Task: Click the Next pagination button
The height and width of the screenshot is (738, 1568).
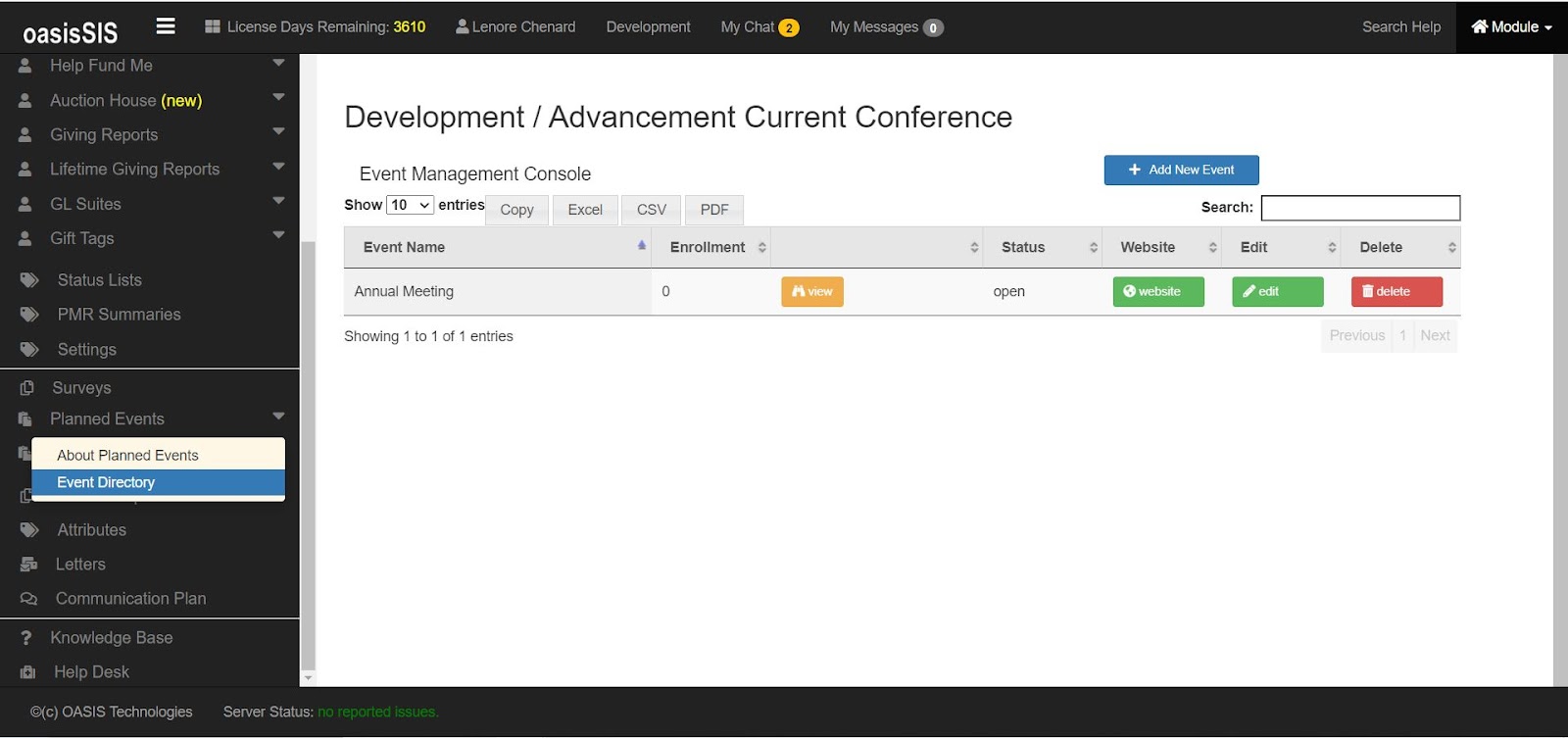Action: click(1435, 336)
